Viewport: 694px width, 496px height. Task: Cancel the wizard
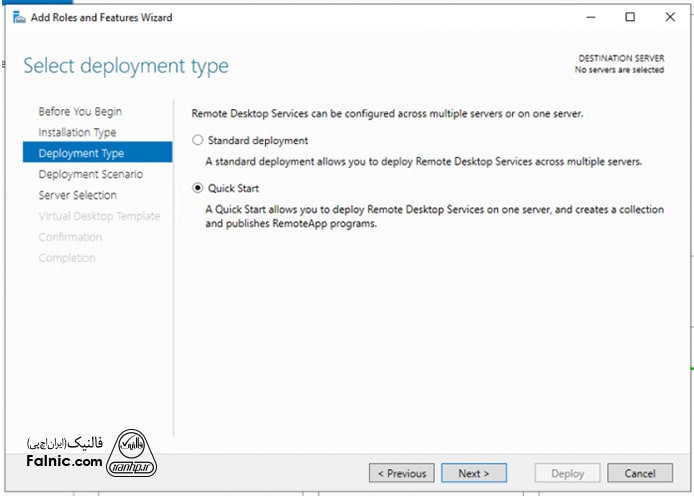640,473
